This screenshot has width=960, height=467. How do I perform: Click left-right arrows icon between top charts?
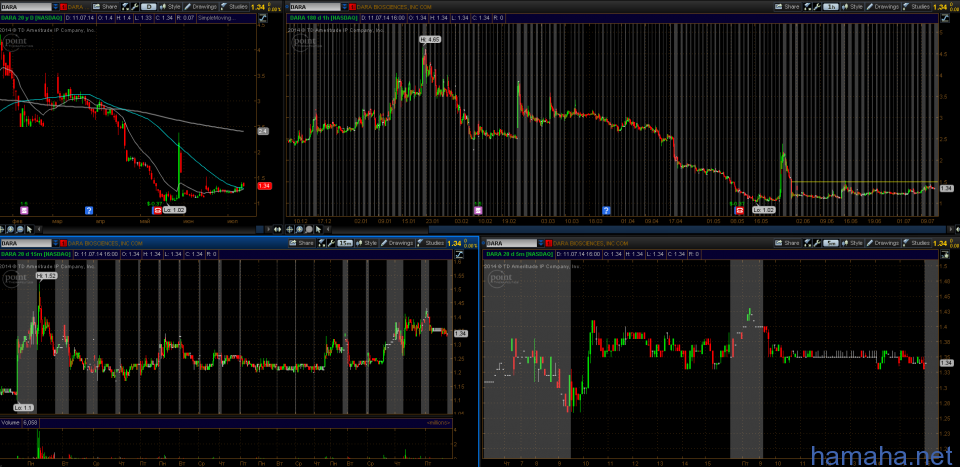tap(277, 230)
